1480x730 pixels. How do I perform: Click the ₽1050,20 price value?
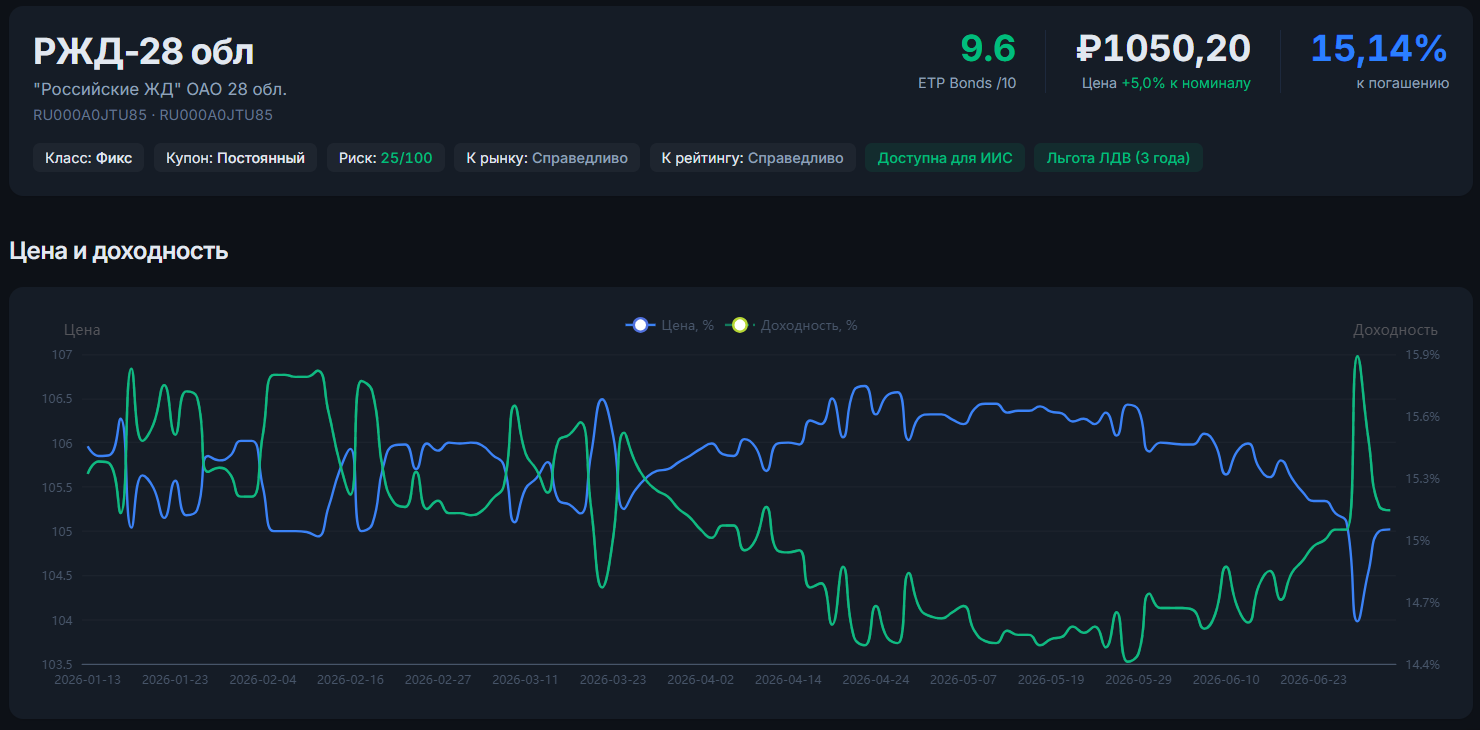point(1163,48)
